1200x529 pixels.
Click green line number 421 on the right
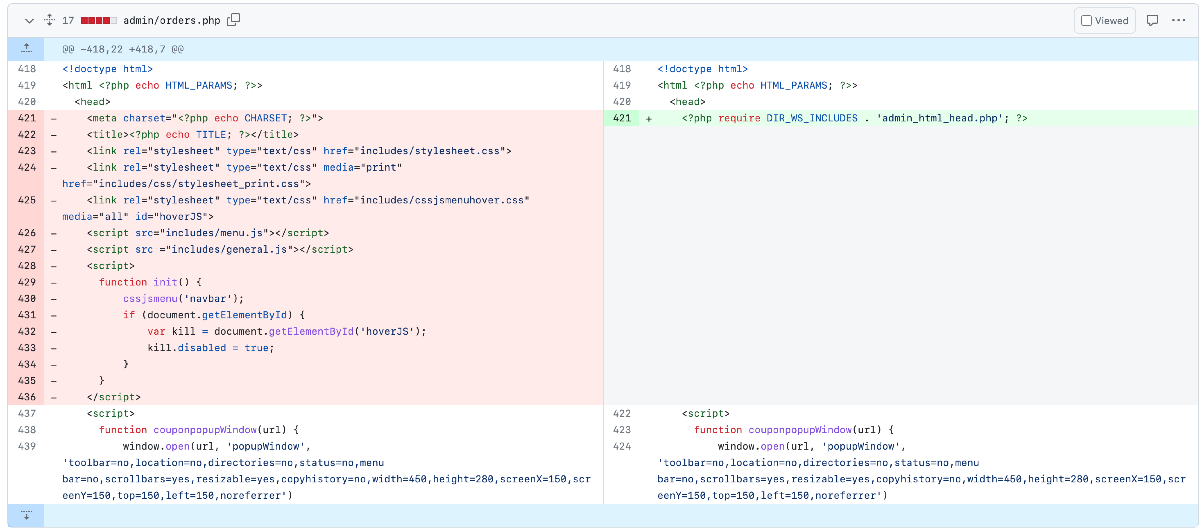pyautogui.click(x=621, y=118)
